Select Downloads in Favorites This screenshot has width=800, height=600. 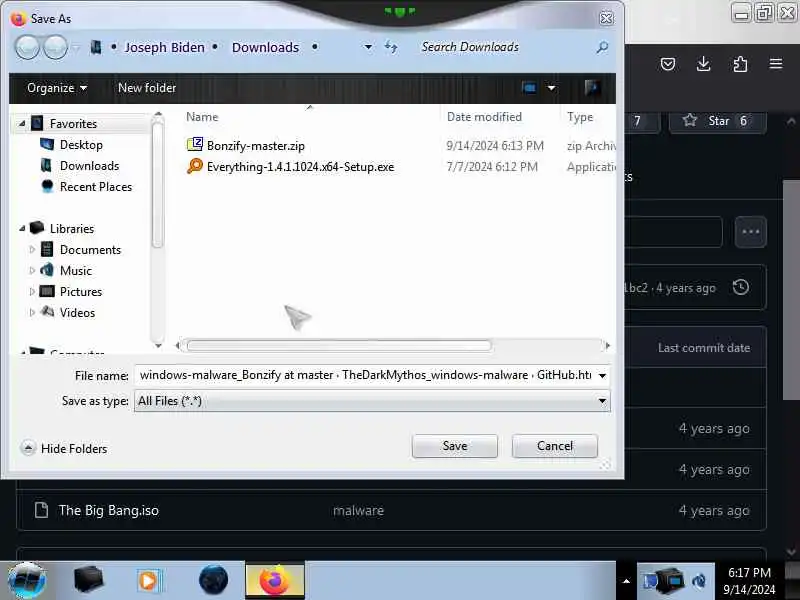coord(89,166)
